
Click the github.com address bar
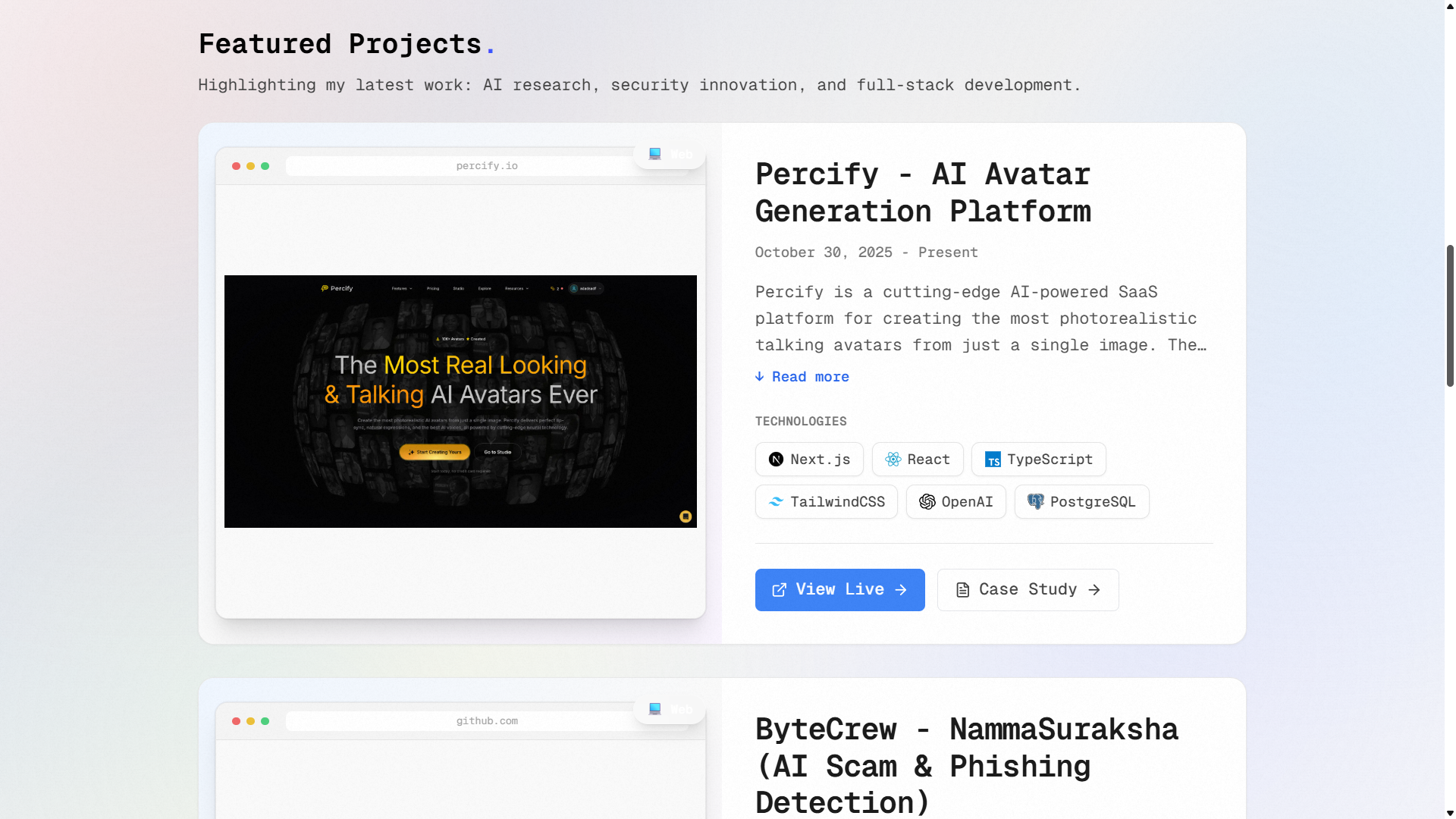[x=487, y=721]
